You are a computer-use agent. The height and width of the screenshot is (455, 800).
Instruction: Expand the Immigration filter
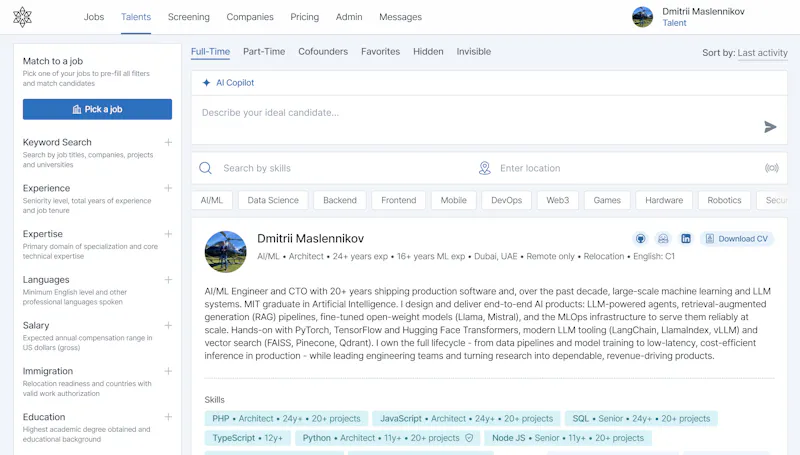168,371
